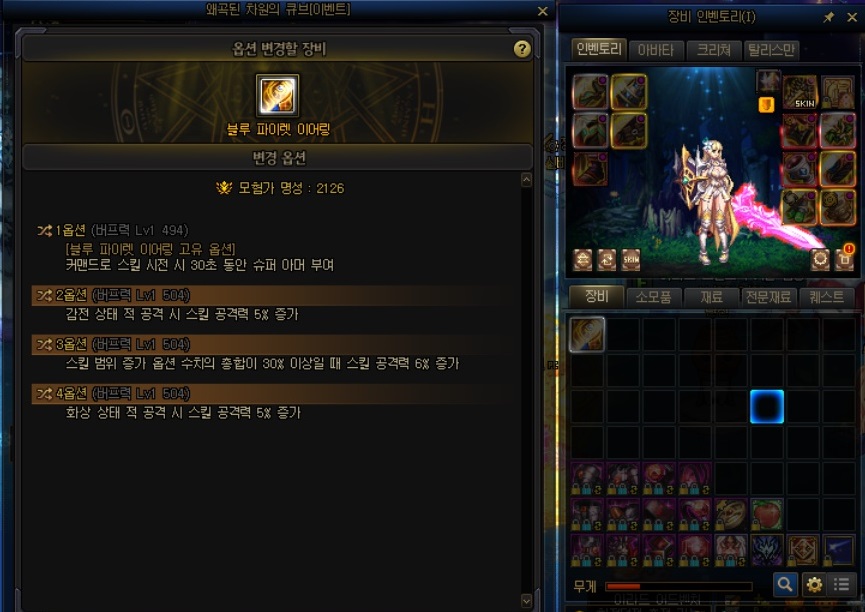Click the shuffle icon beside 3옵션
The width and height of the screenshot is (865, 612).
tap(44, 345)
